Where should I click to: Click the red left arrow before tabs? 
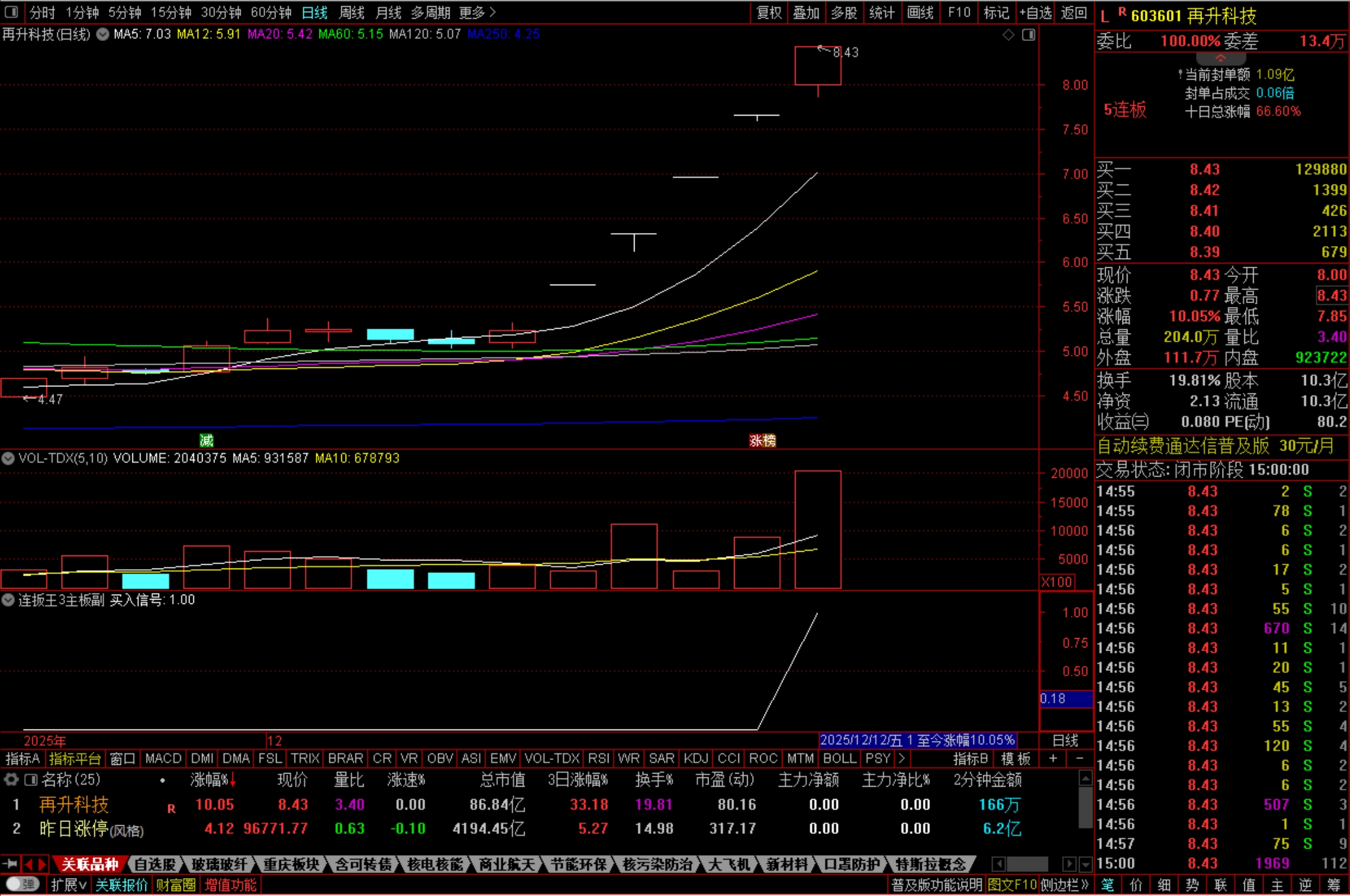click(28, 864)
